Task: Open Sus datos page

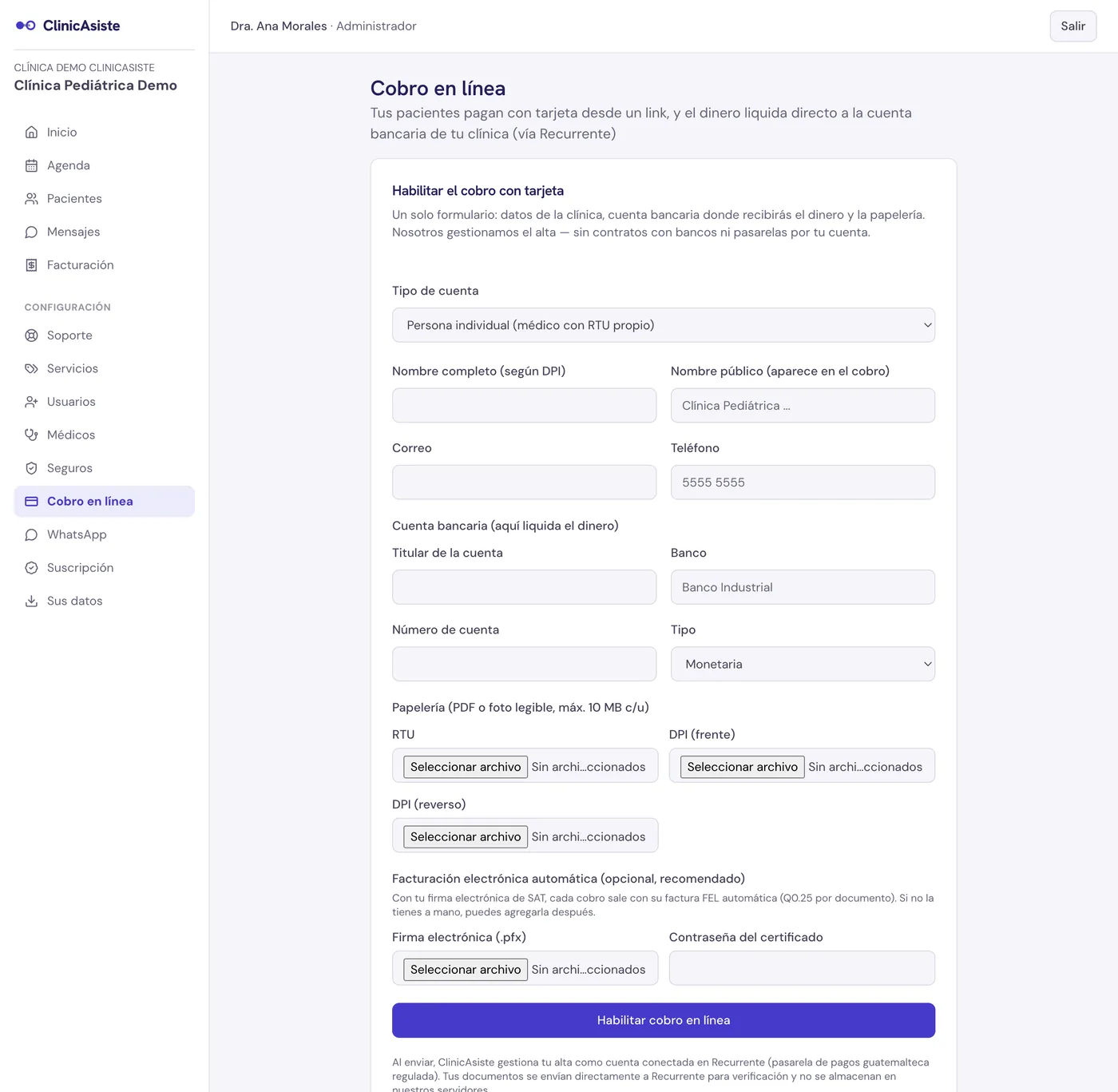Action: point(105,601)
